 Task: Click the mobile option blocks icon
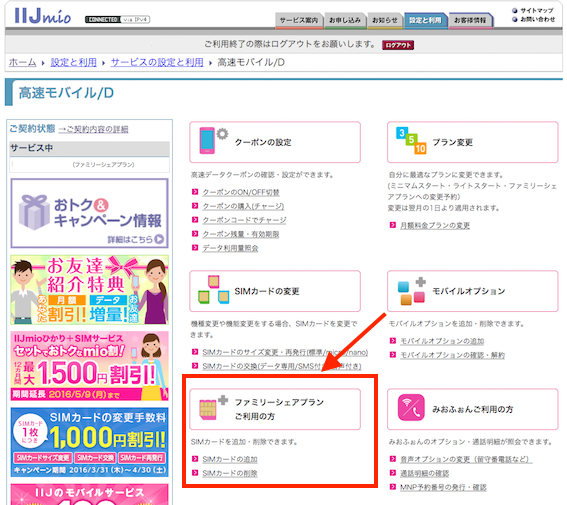412,291
